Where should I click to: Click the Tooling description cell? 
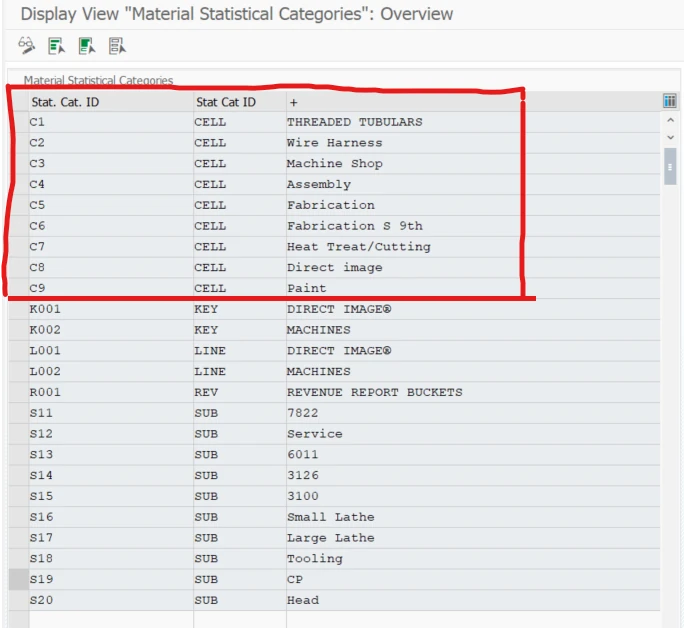tap(473, 559)
